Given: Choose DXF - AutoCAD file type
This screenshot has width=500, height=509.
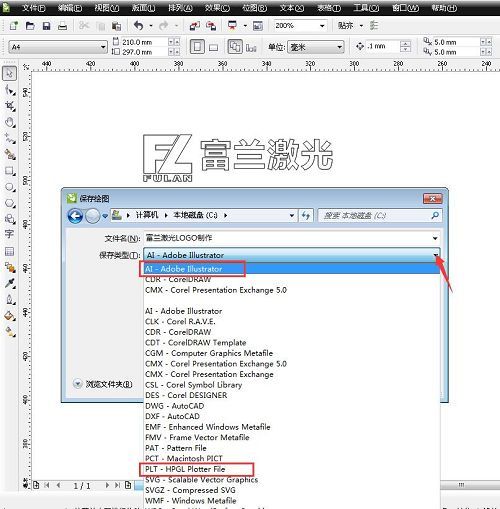Looking at the screenshot, I should (173, 416).
